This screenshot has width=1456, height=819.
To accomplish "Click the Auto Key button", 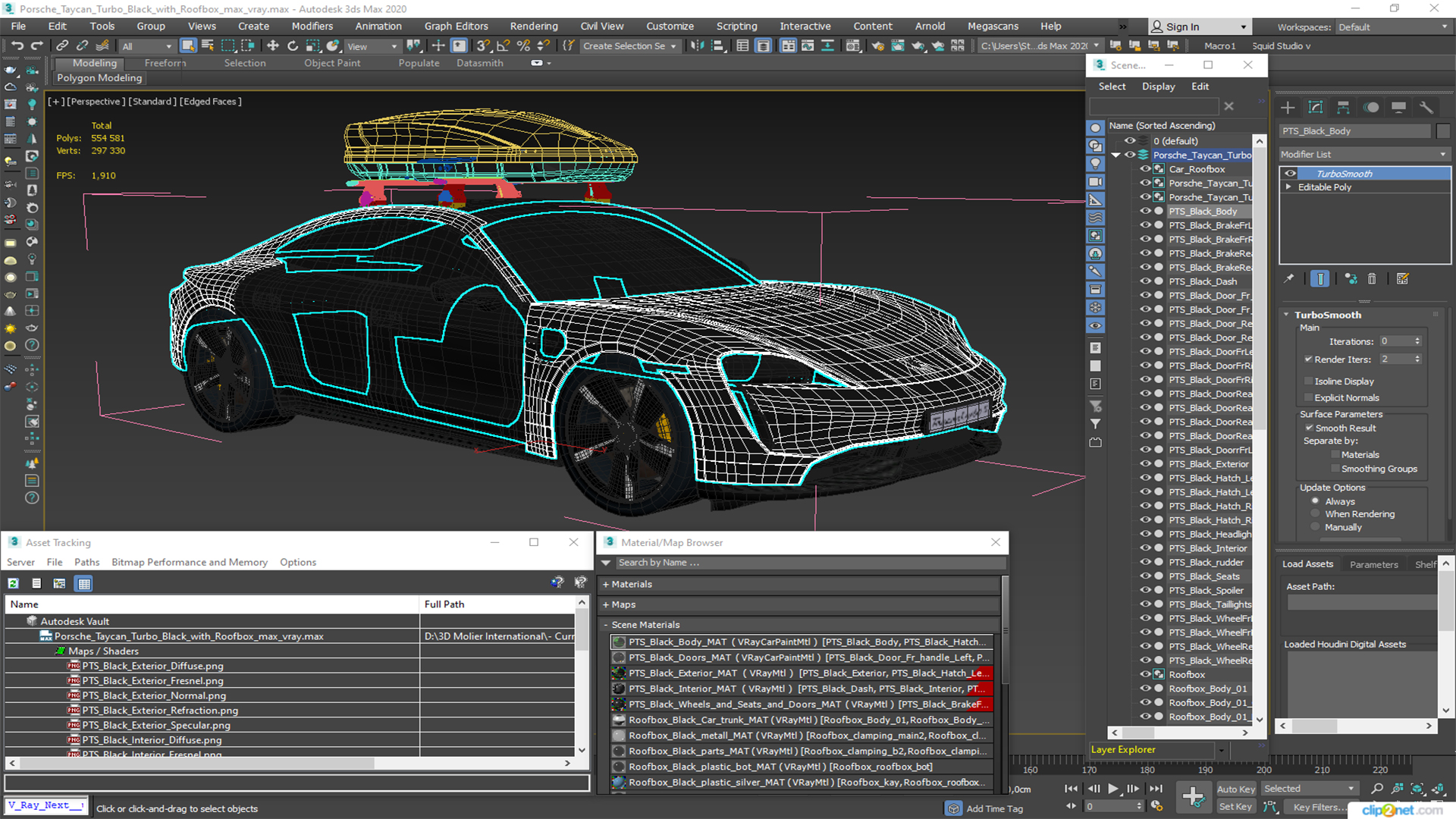I will pyautogui.click(x=1236, y=789).
